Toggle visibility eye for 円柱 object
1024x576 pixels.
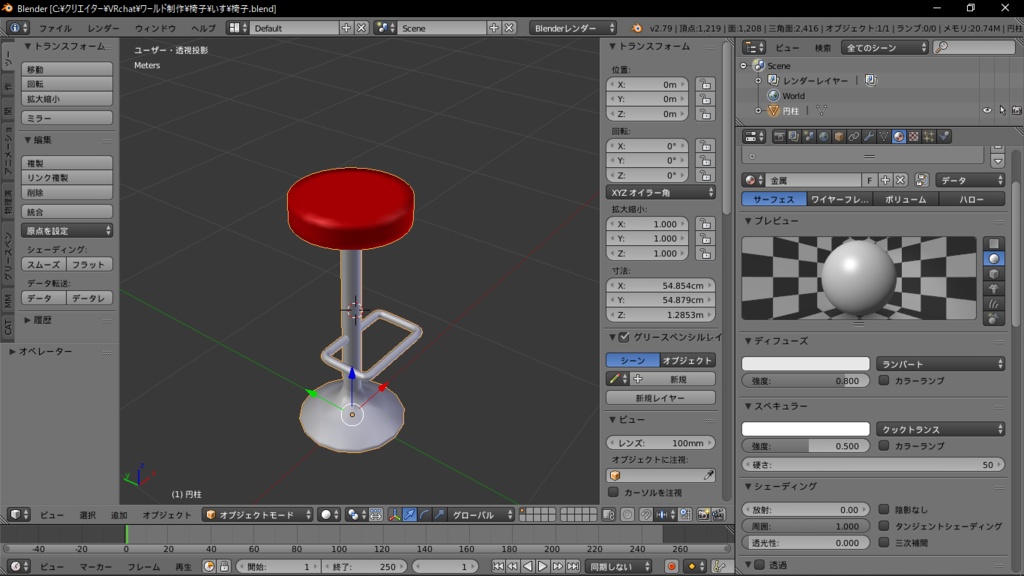tap(987, 110)
